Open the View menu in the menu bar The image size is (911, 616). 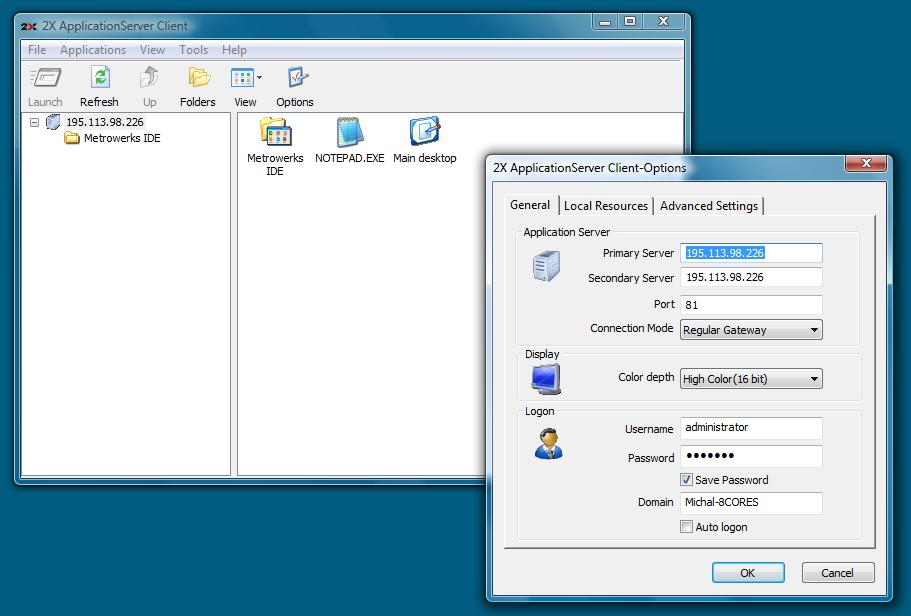coord(152,50)
